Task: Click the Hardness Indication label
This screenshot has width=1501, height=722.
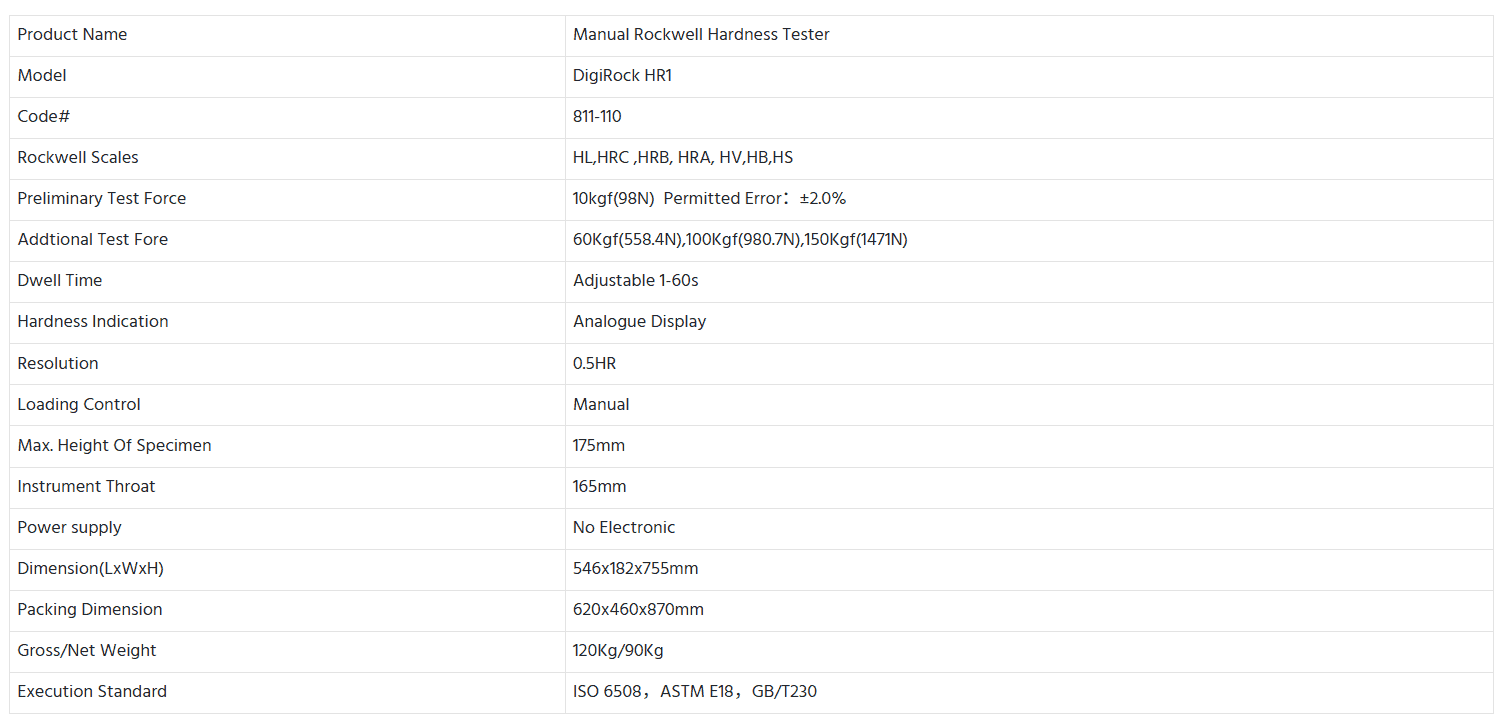Action: 93,322
